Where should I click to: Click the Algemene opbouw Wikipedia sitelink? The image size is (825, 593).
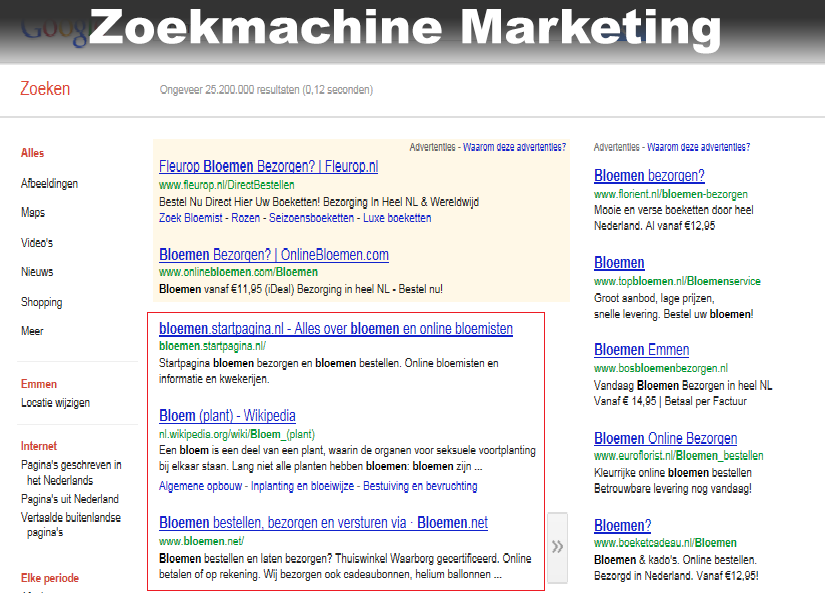[200, 486]
